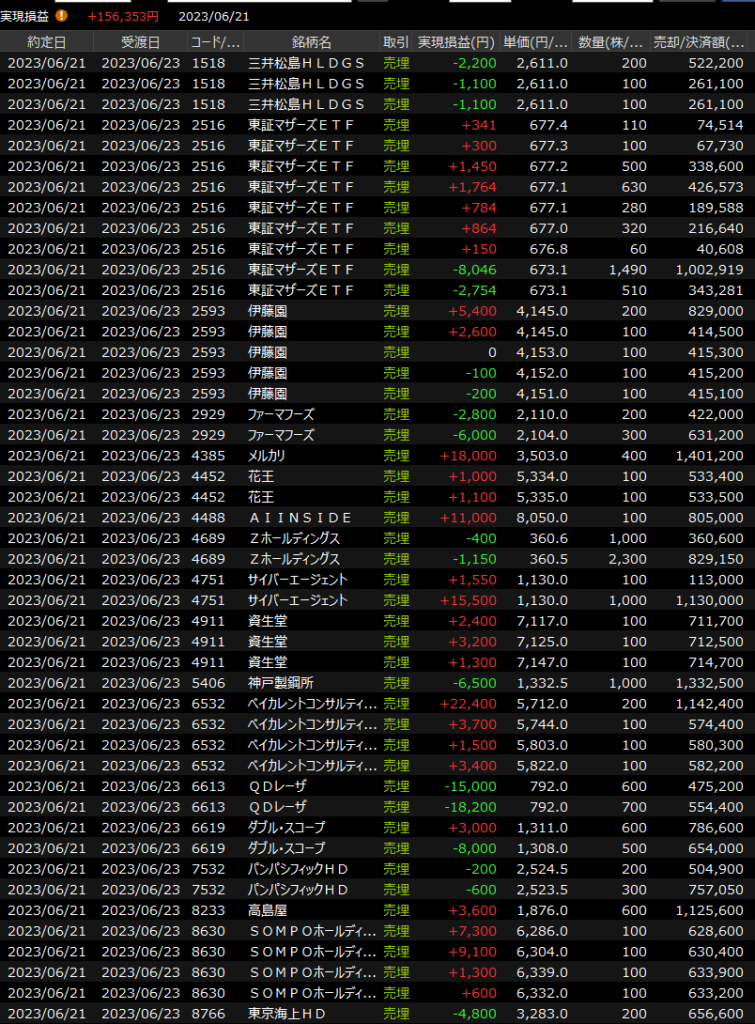Image resolution: width=755 pixels, height=1024 pixels.
Task: Sort by the 受渡日 column header
Action: point(141,42)
